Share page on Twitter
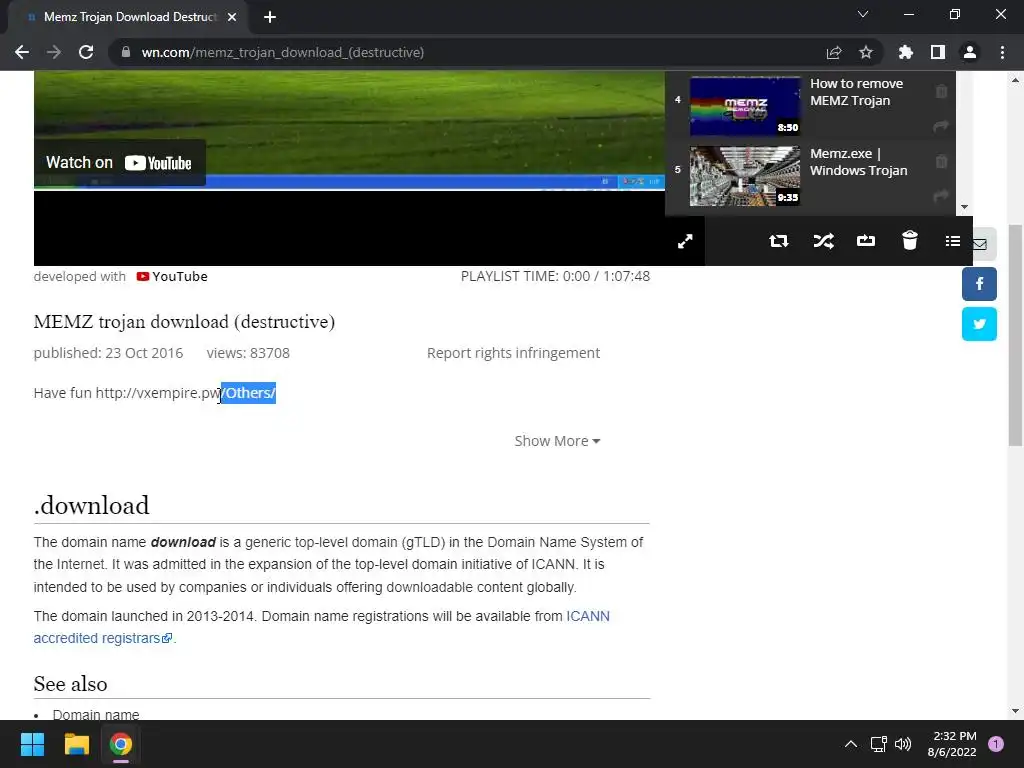Screen dimensions: 1024x768 (x=979, y=324)
